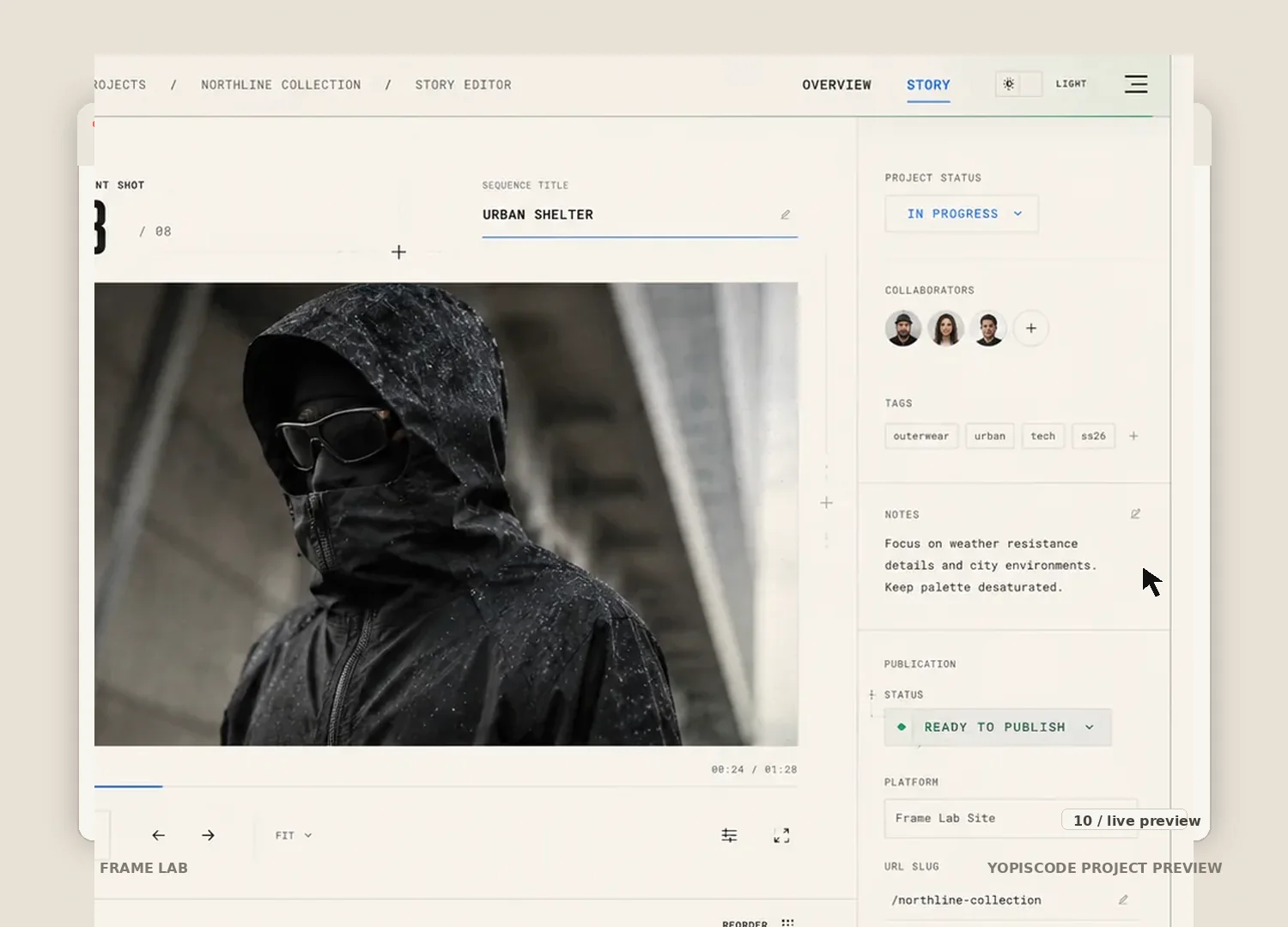This screenshot has height=927, width=1288.
Task: Click the notes text about weather resistance
Action: coord(991,566)
